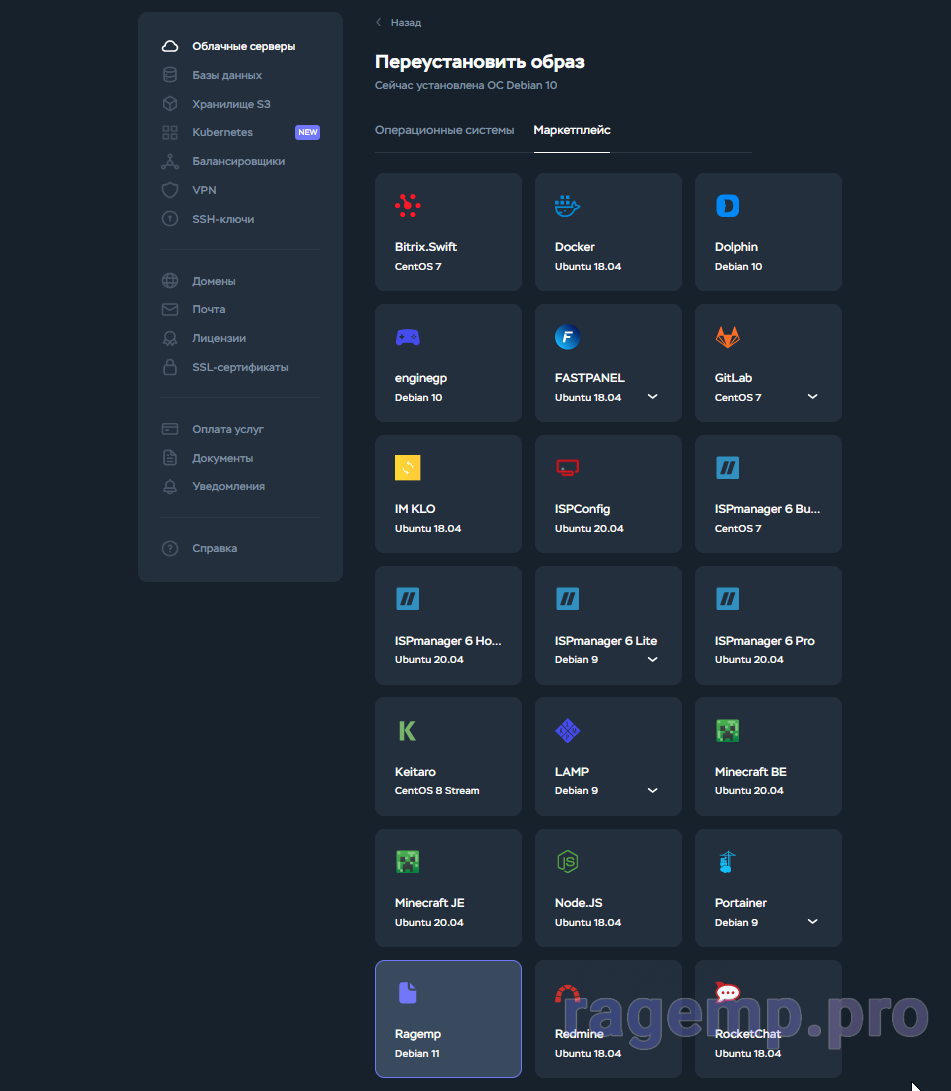
Task: Expand FASTPANEL OS version dropdown
Action: 653,397
